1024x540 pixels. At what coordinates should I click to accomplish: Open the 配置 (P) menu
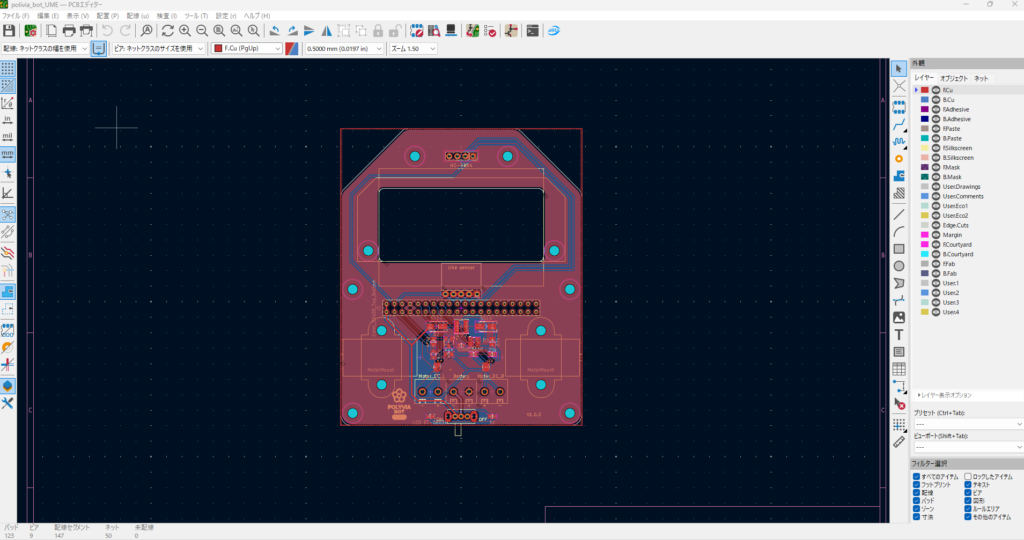pyautogui.click(x=107, y=16)
